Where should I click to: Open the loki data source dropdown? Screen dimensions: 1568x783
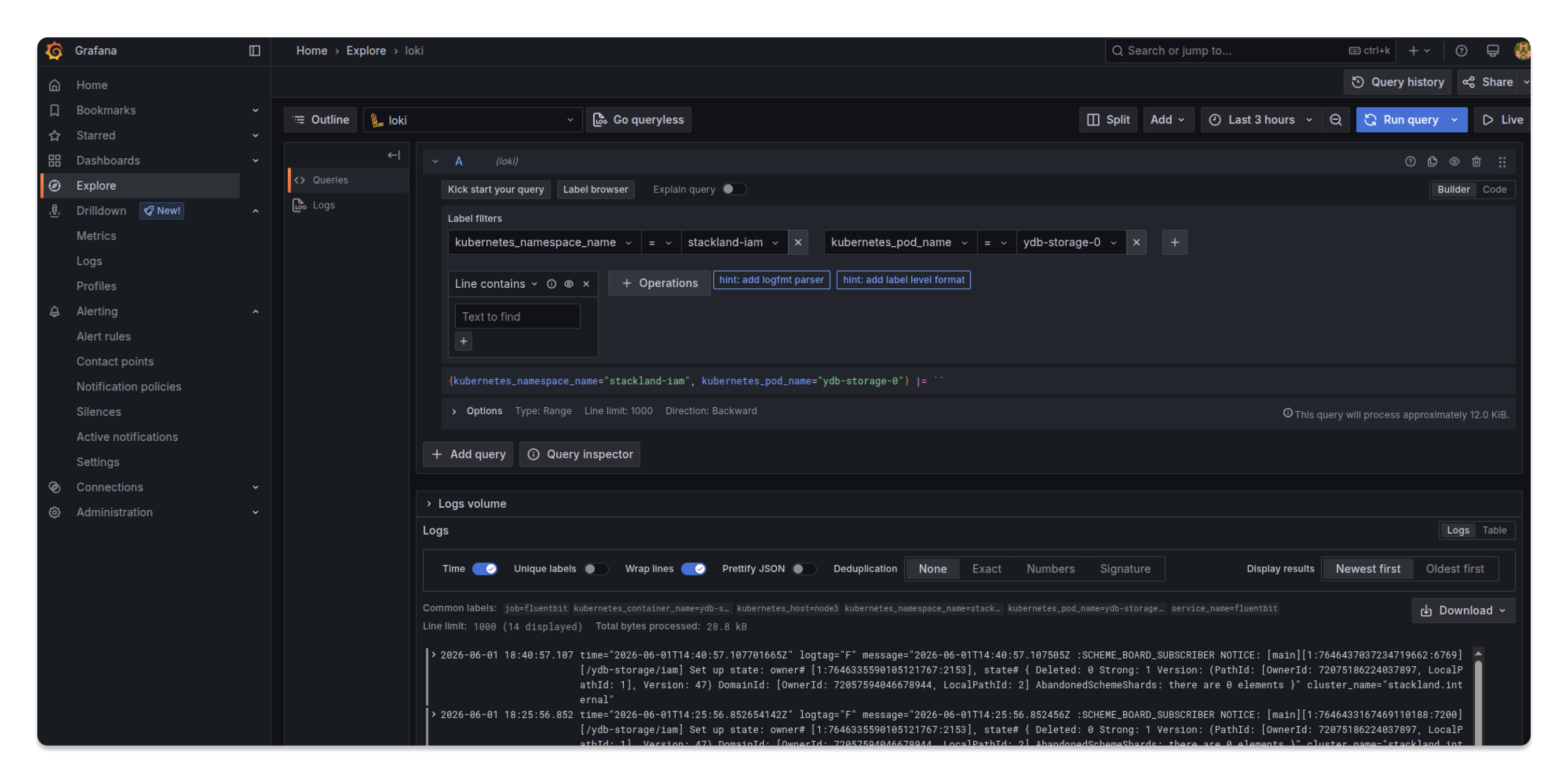pos(472,120)
